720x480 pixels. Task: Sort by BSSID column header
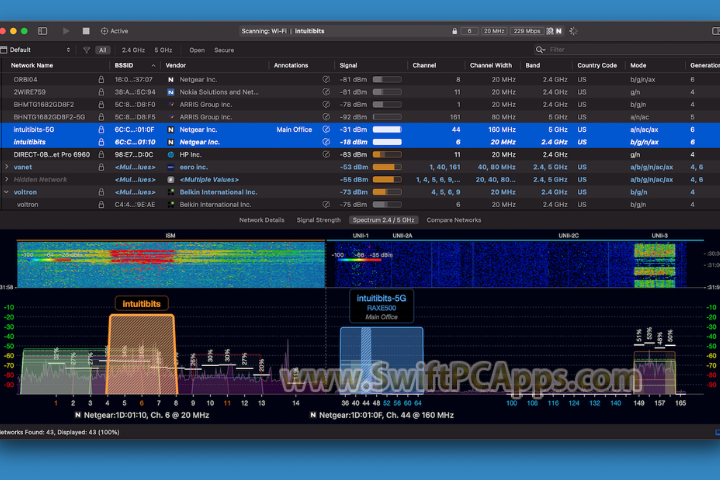coord(124,65)
